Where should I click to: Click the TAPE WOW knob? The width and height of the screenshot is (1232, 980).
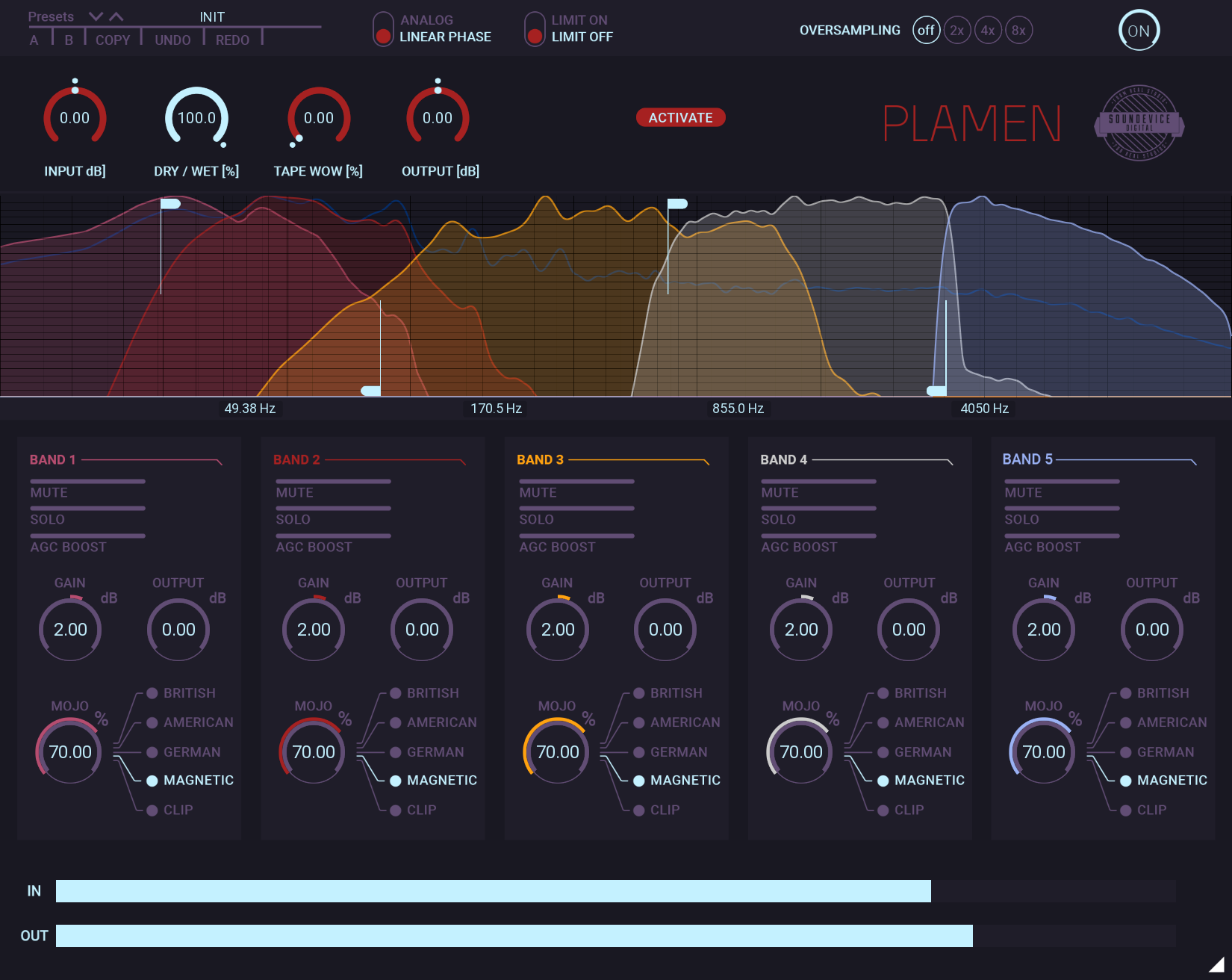click(x=319, y=118)
